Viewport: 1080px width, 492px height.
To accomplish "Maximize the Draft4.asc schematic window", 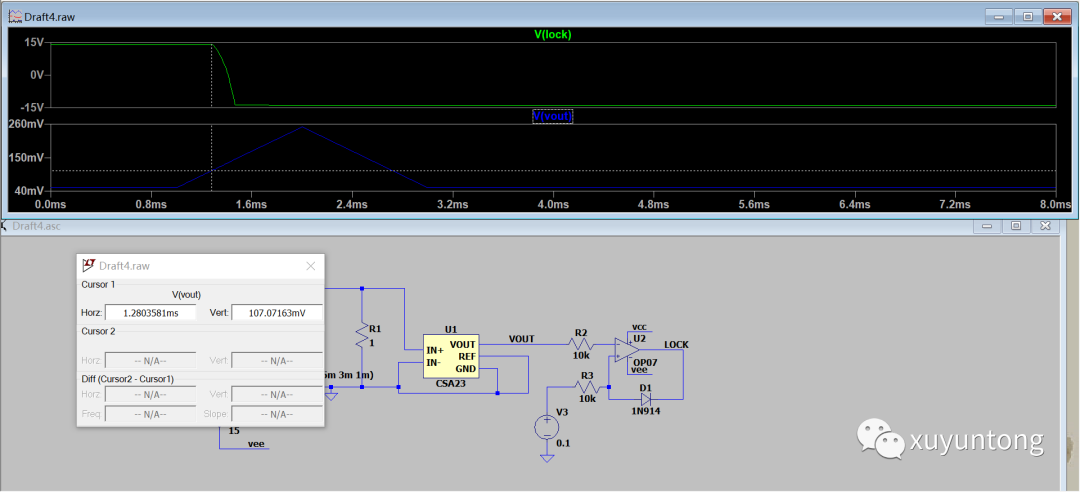I will point(1016,226).
